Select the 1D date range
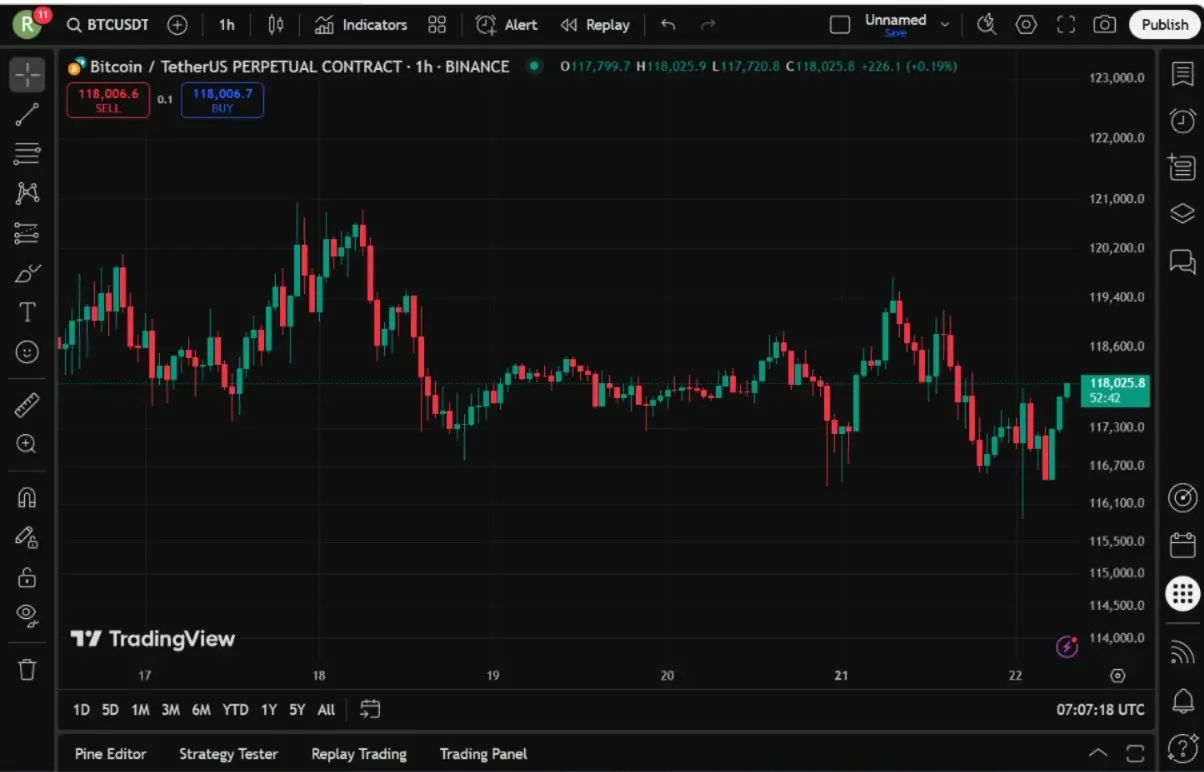 (x=81, y=710)
